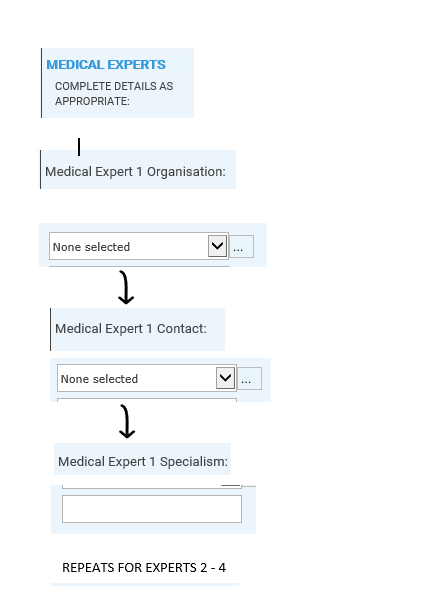Select 'None selected' text in Contact combo box
The height and width of the screenshot is (612, 445).
click(99, 379)
